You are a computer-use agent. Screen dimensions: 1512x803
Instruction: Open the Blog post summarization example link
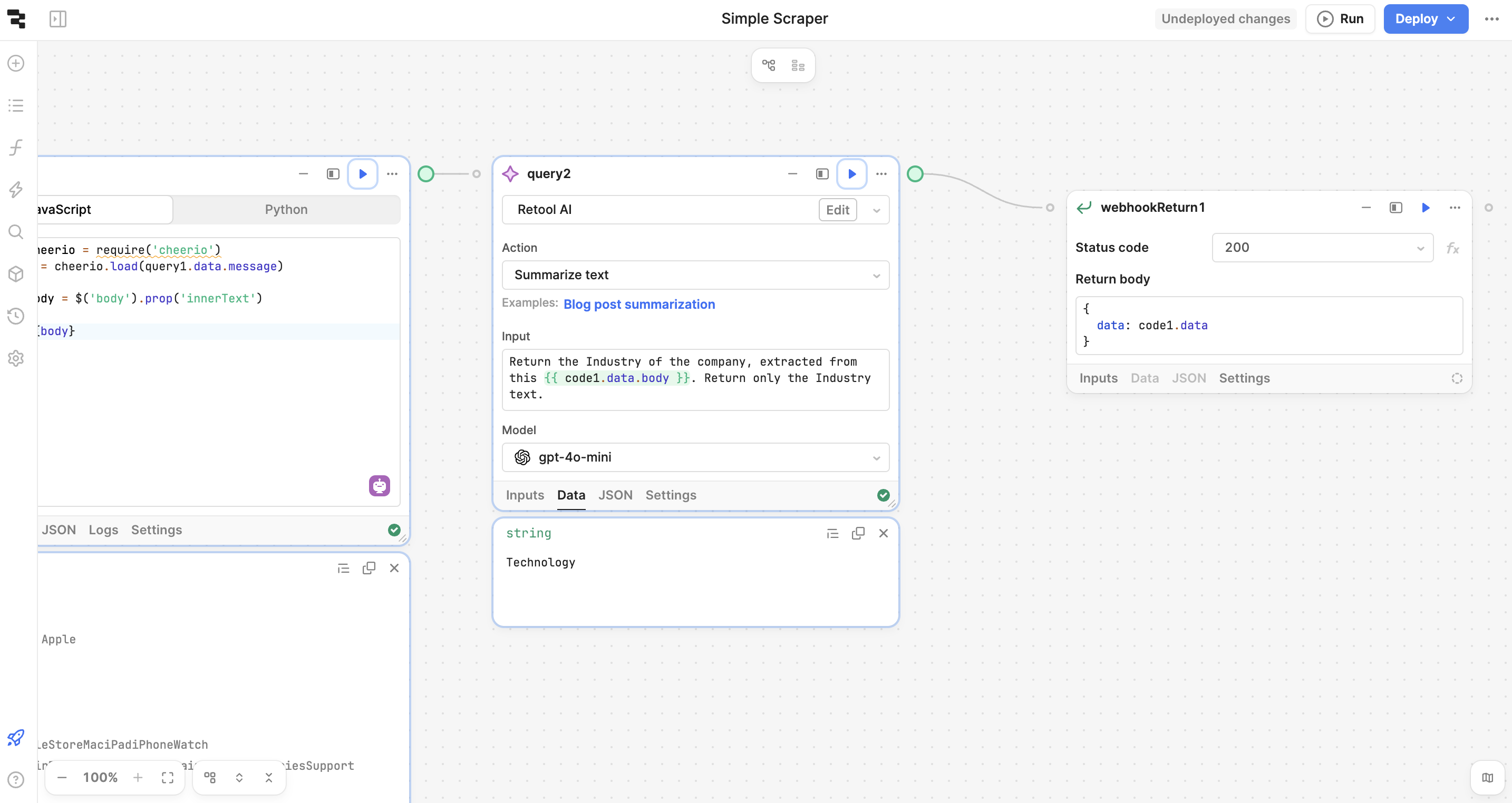[x=639, y=304]
